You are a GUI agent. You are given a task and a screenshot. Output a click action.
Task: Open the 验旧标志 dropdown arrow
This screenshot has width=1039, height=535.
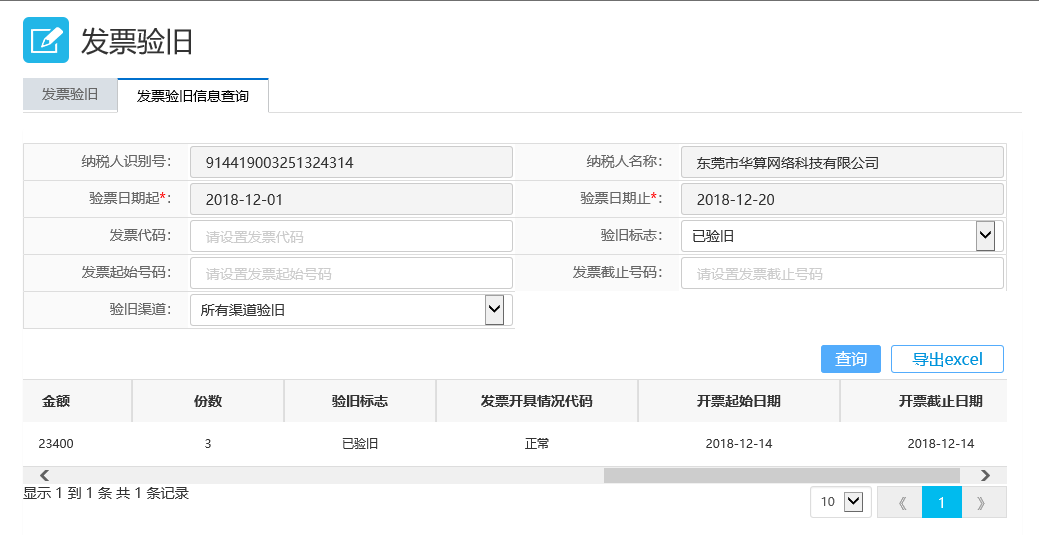(x=985, y=236)
